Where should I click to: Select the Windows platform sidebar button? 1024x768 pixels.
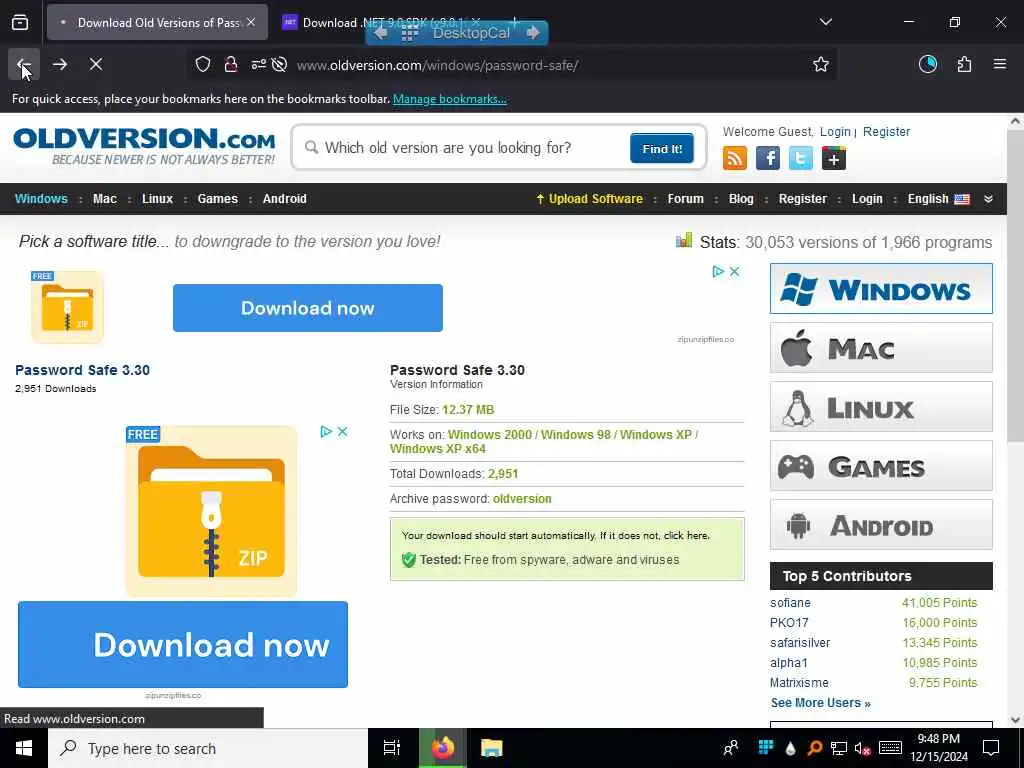(x=881, y=289)
